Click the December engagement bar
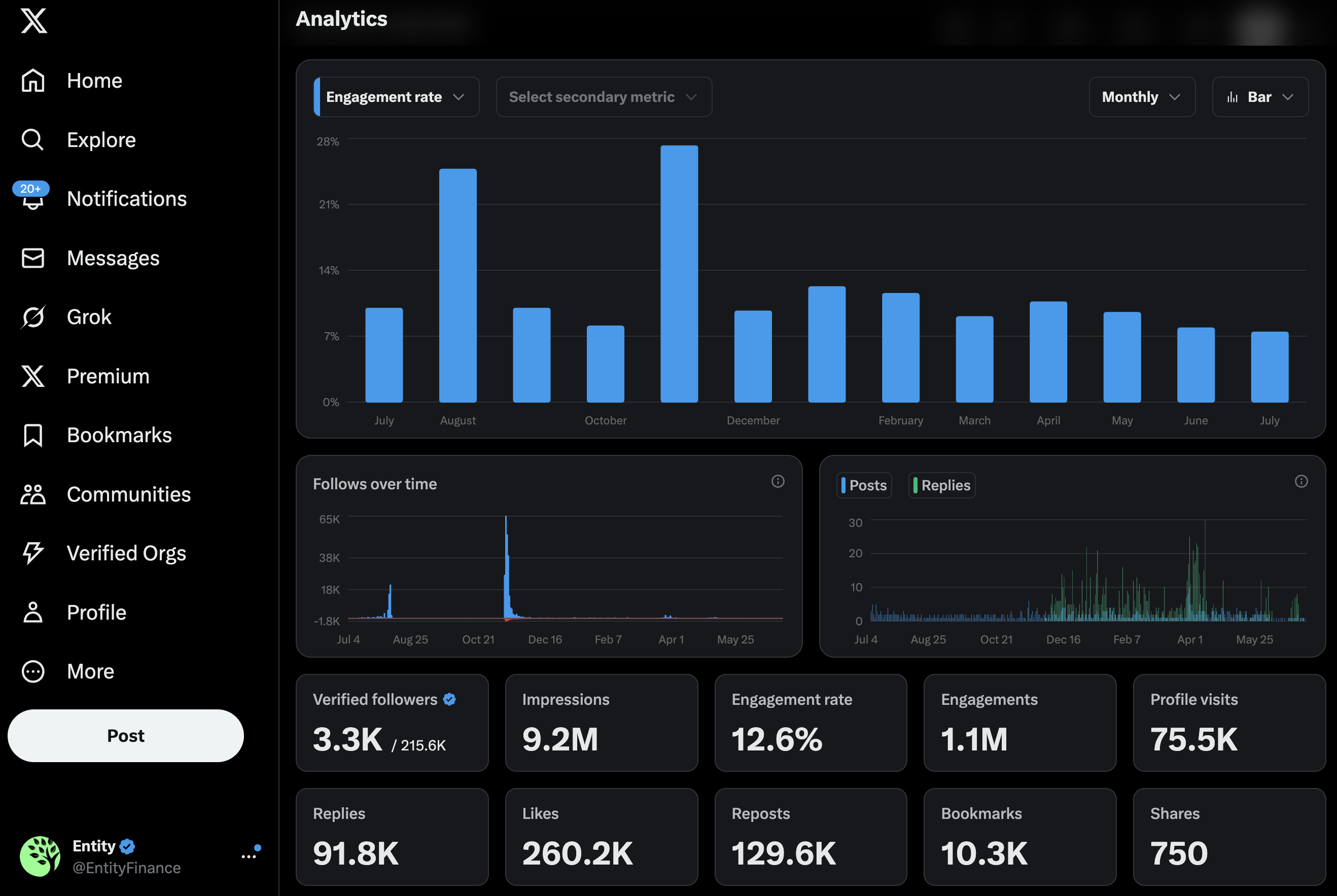Viewport: 1337px width, 896px height. 753,356
